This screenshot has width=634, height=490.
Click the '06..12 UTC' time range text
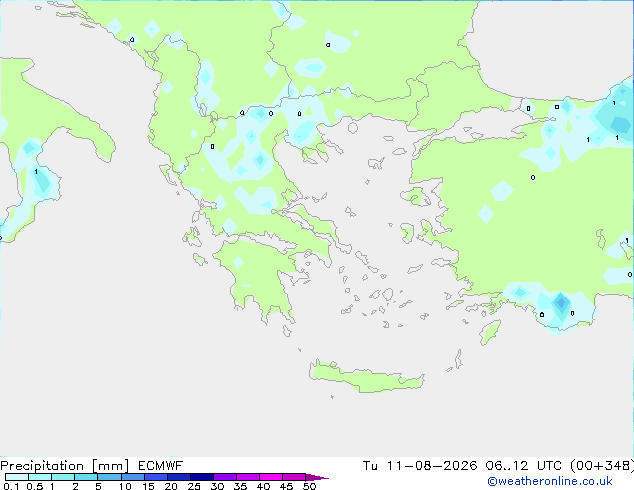[x=524, y=466]
